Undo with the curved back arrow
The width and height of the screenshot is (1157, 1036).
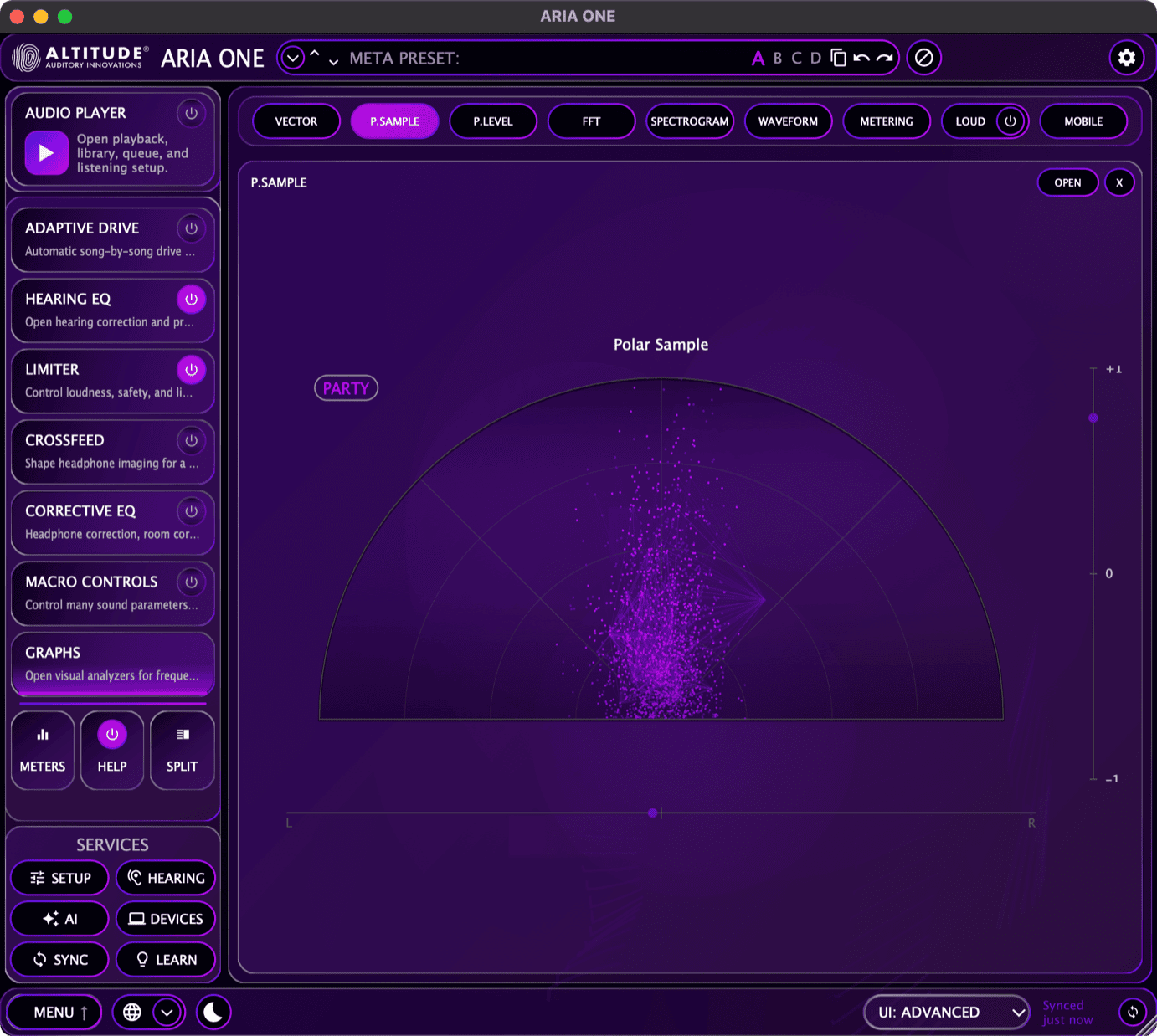point(861,58)
